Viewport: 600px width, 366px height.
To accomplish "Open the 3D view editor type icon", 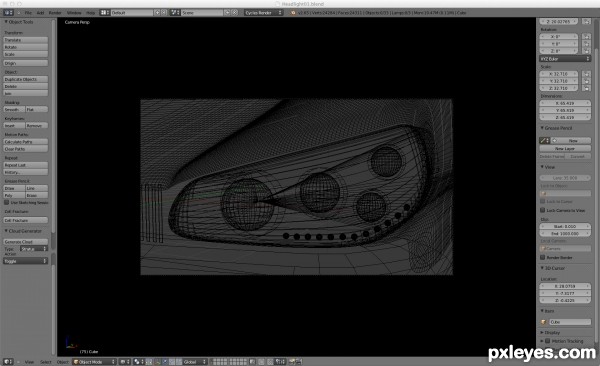I will (8, 361).
